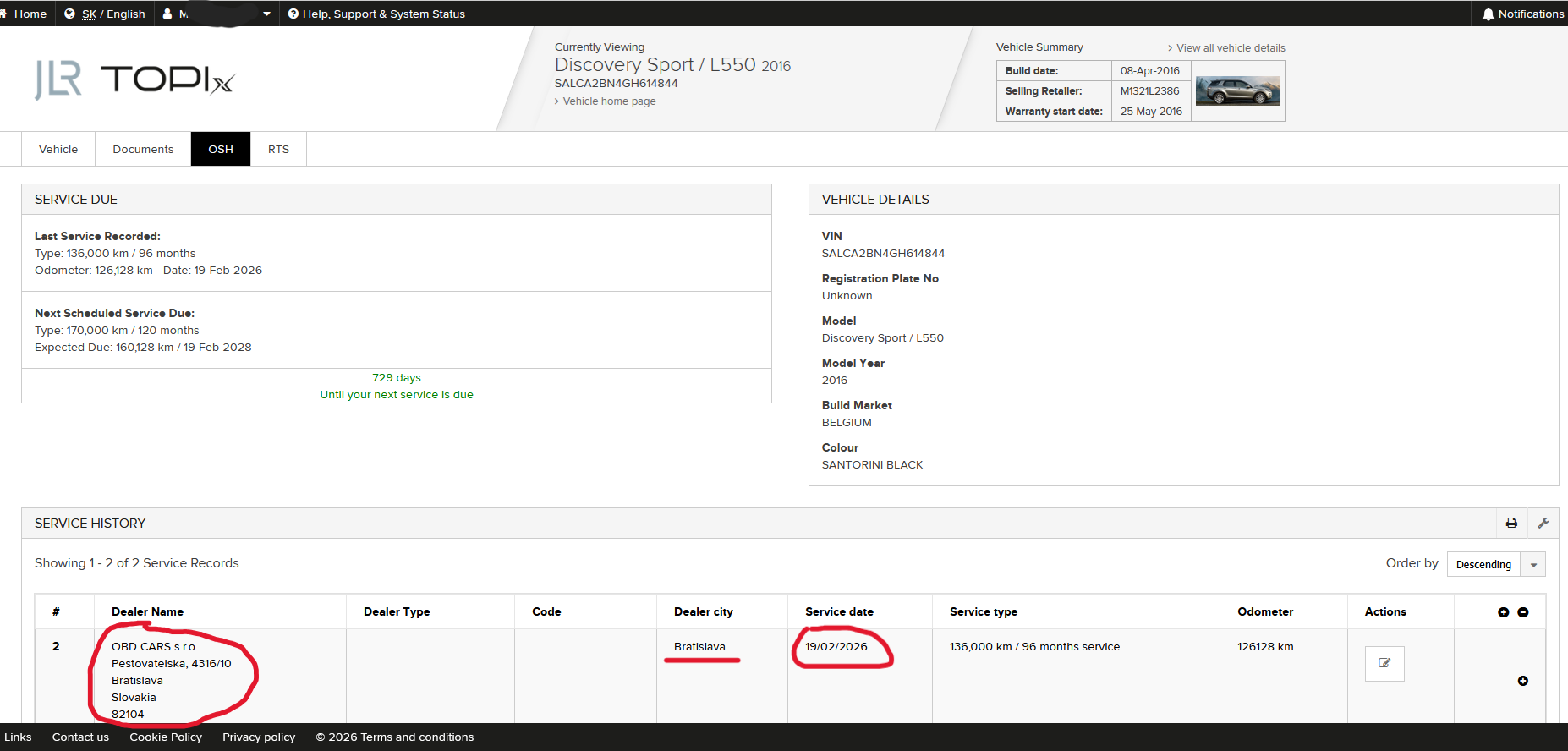Screen dimensions: 1568x751
Task: Open the Cookie Policy footer link
Action: pos(166,737)
